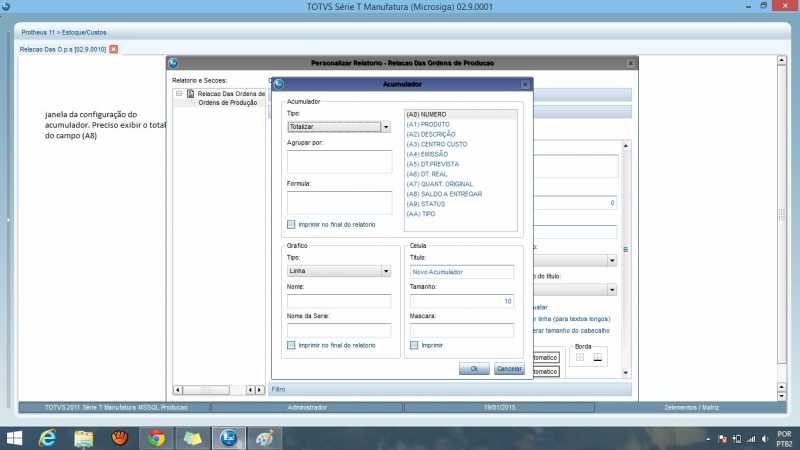Select (A1) PRODUTO in field list
The width and height of the screenshot is (800, 450).
[x=461, y=124]
